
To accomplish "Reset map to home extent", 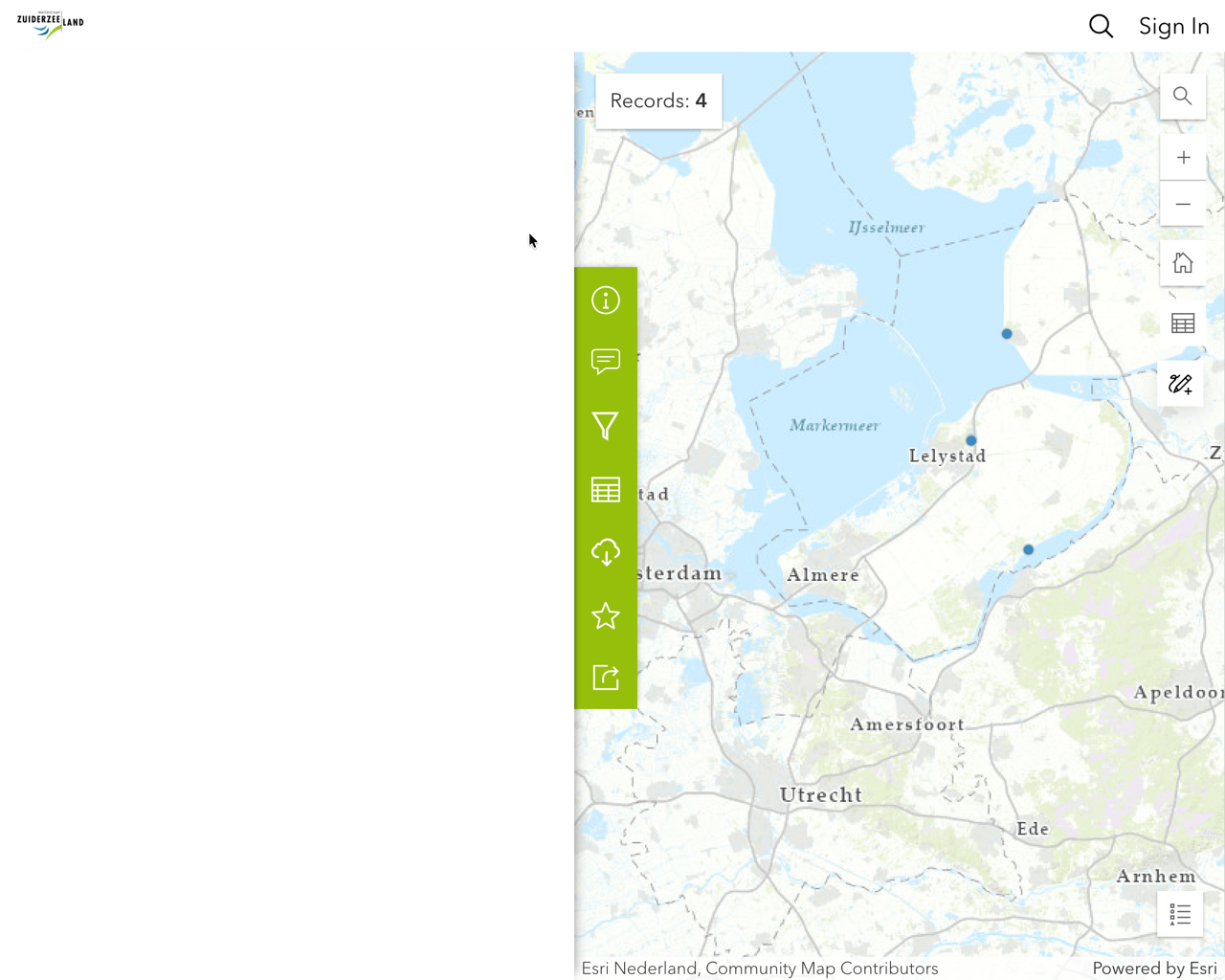I will tap(1182, 263).
